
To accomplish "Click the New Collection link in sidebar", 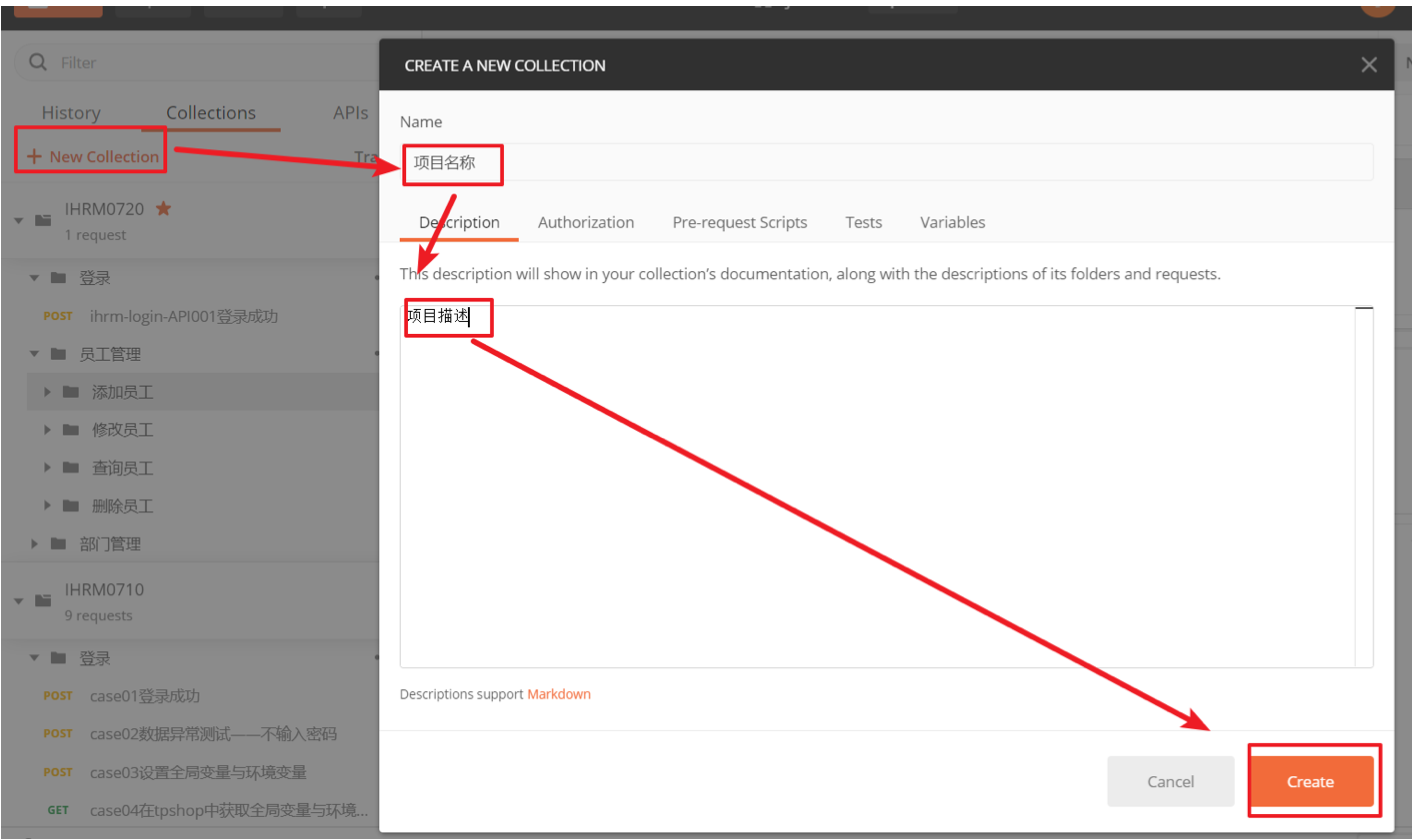I will point(92,156).
